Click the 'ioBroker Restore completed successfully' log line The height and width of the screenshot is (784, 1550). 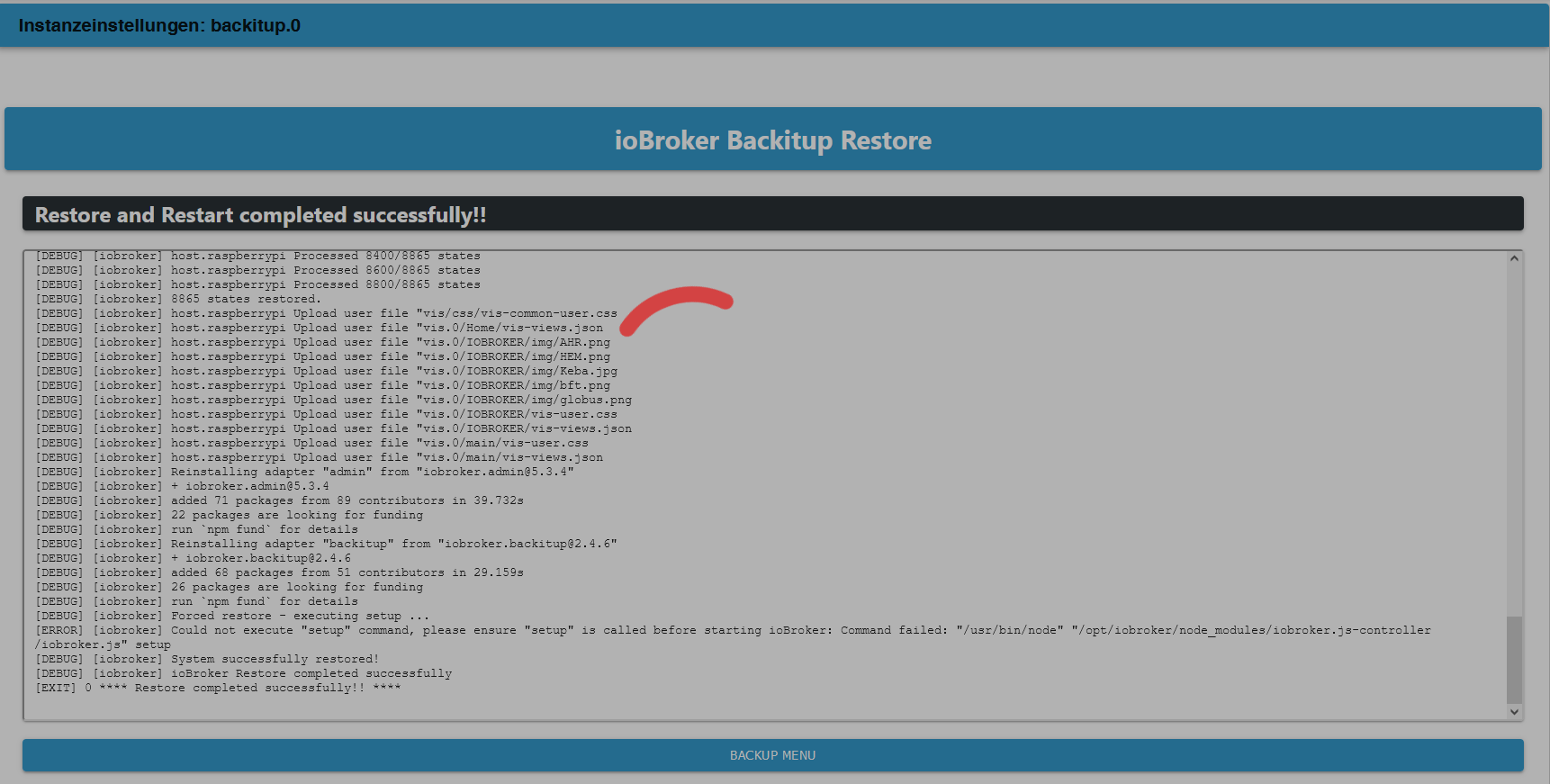(244, 673)
